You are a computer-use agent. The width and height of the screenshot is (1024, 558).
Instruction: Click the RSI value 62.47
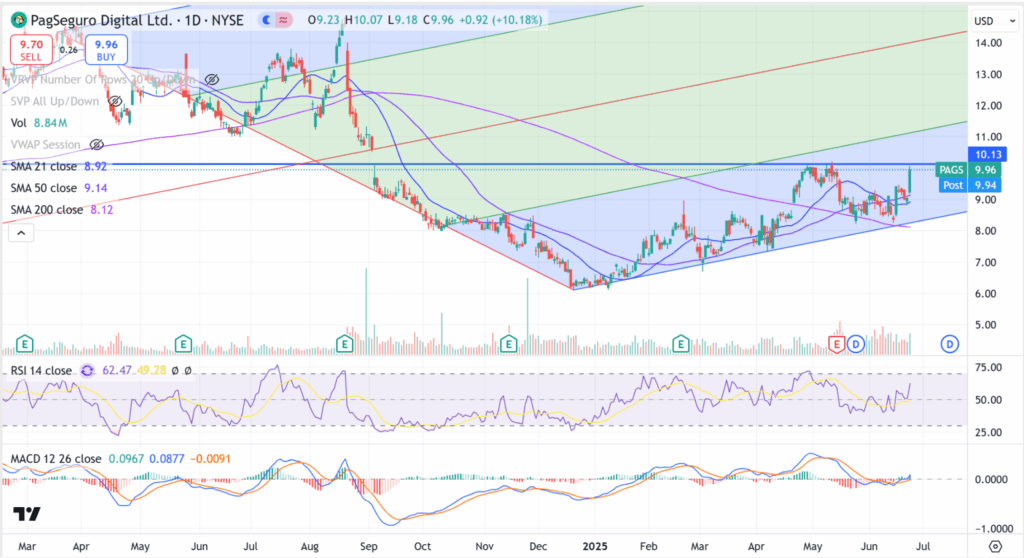(117, 370)
